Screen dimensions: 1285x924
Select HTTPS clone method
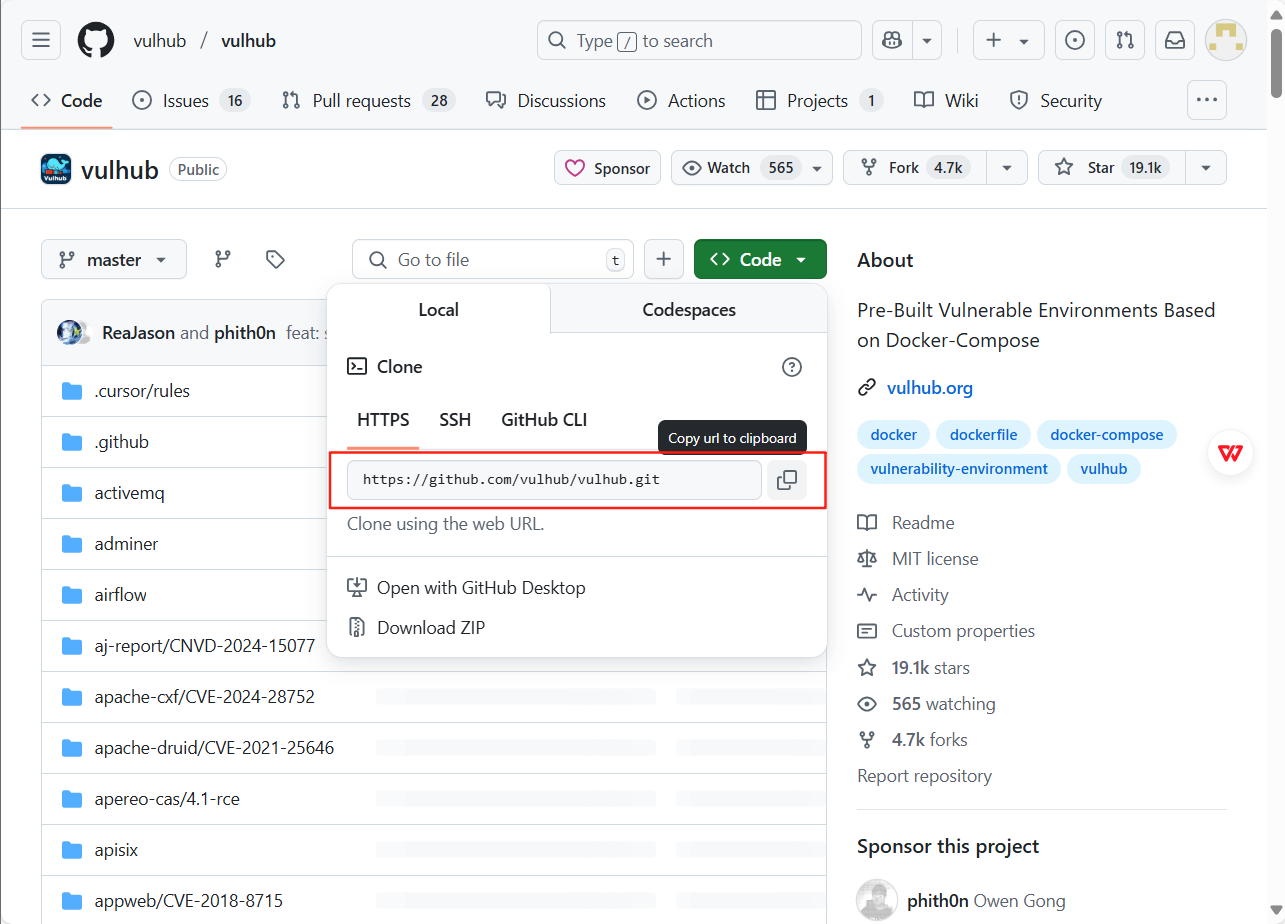pyautogui.click(x=383, y=420)
